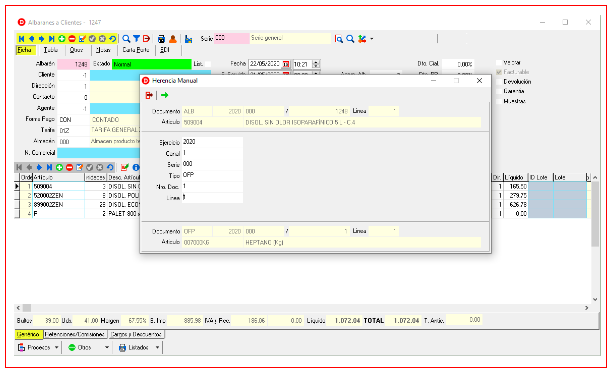Click the red delete record icon in top toolbar
Image resolution: width=611 pixels, height=378 pixels.
pyautogui.click(x=72, y=39)
